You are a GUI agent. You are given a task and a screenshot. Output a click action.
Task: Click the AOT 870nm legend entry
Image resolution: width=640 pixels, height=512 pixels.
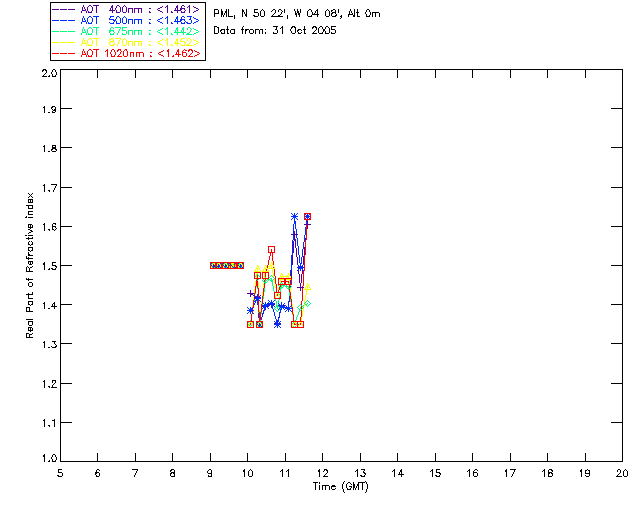(126, 42)
